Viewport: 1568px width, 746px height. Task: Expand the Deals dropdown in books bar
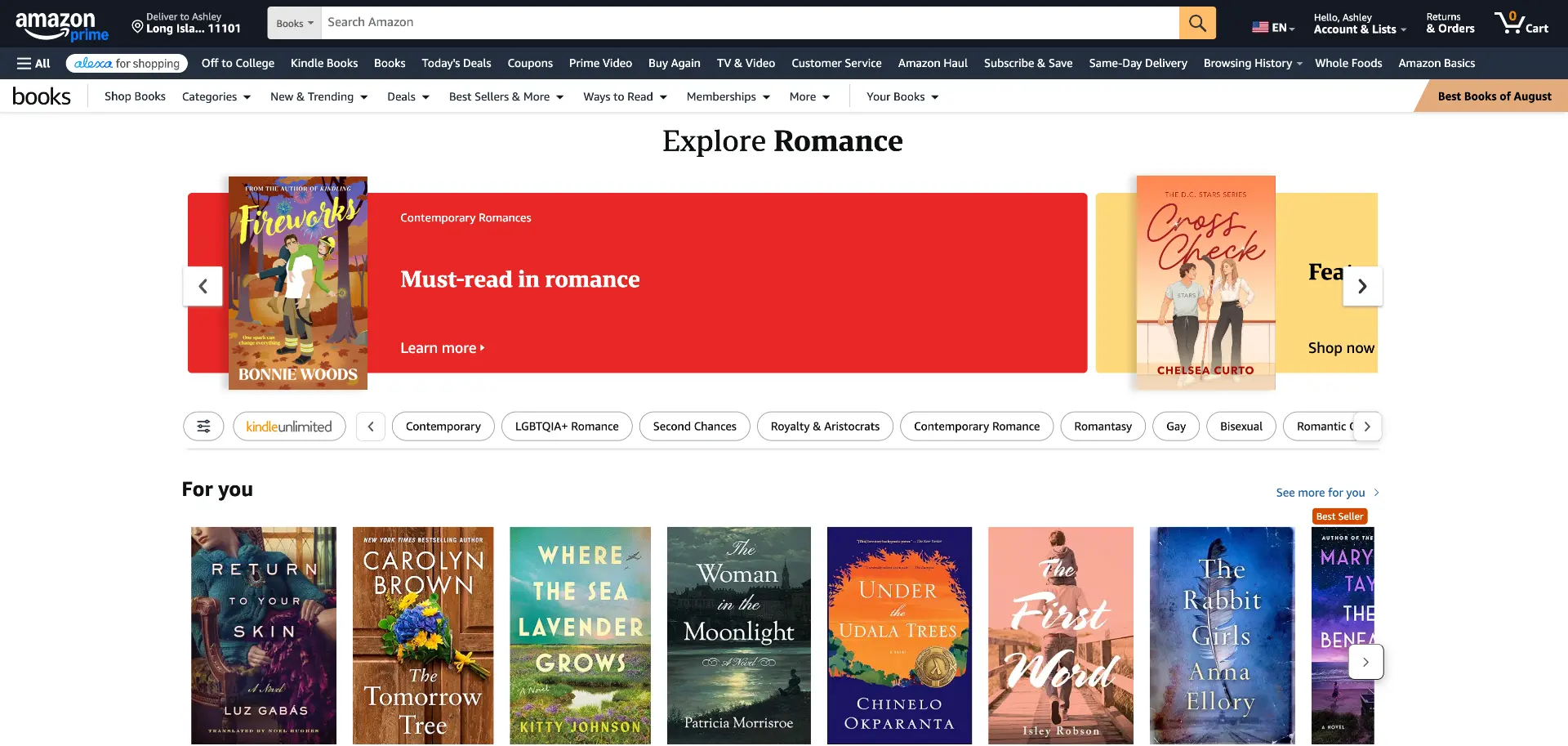click(x=408, y=96)
